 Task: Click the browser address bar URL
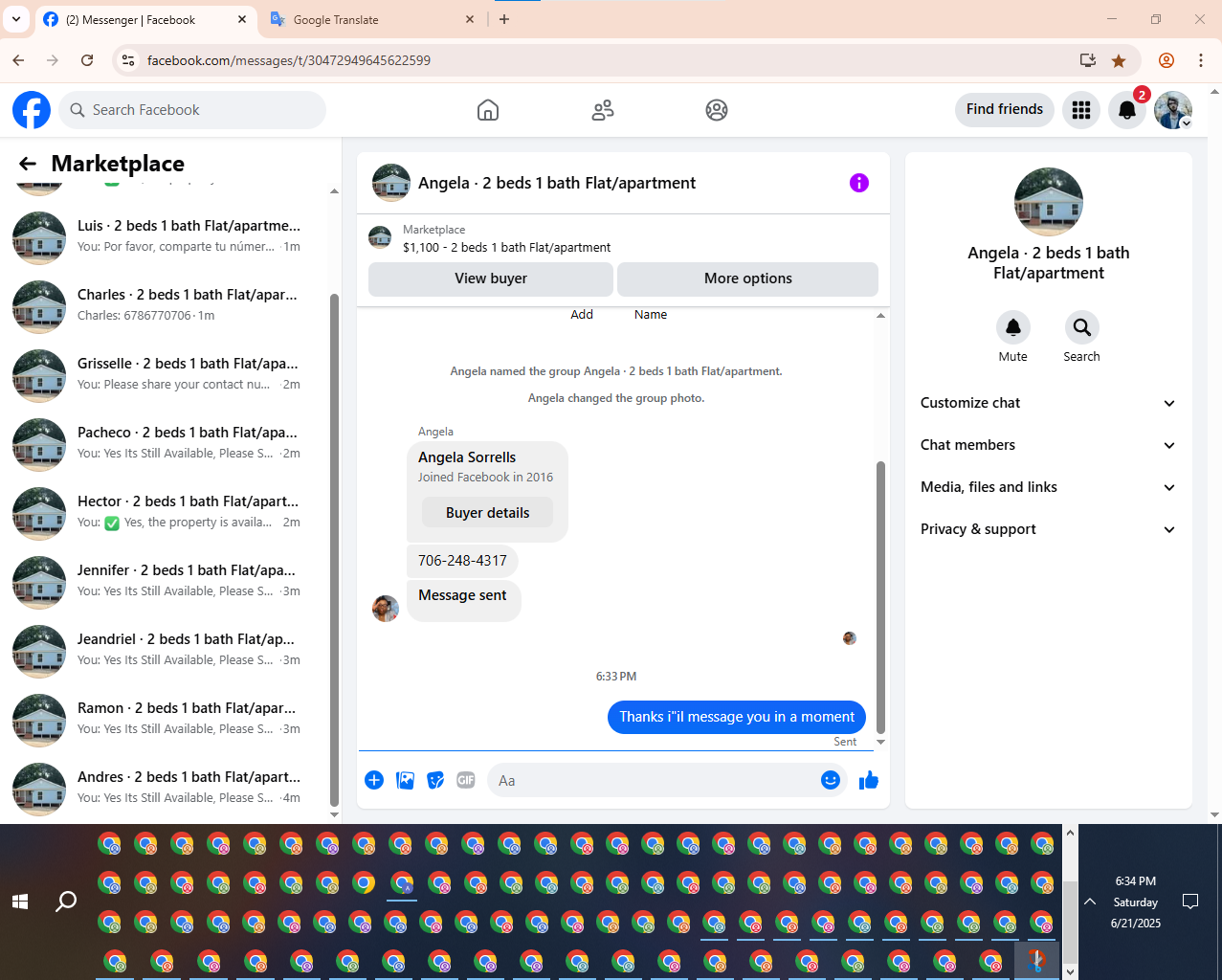289,60
